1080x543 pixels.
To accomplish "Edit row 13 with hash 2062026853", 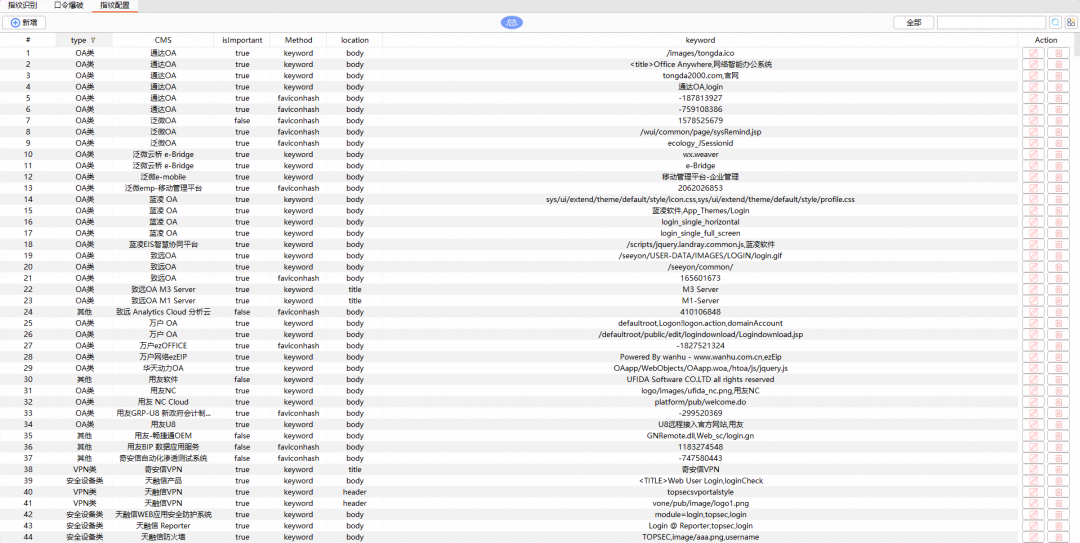I will click(1033, 188).
